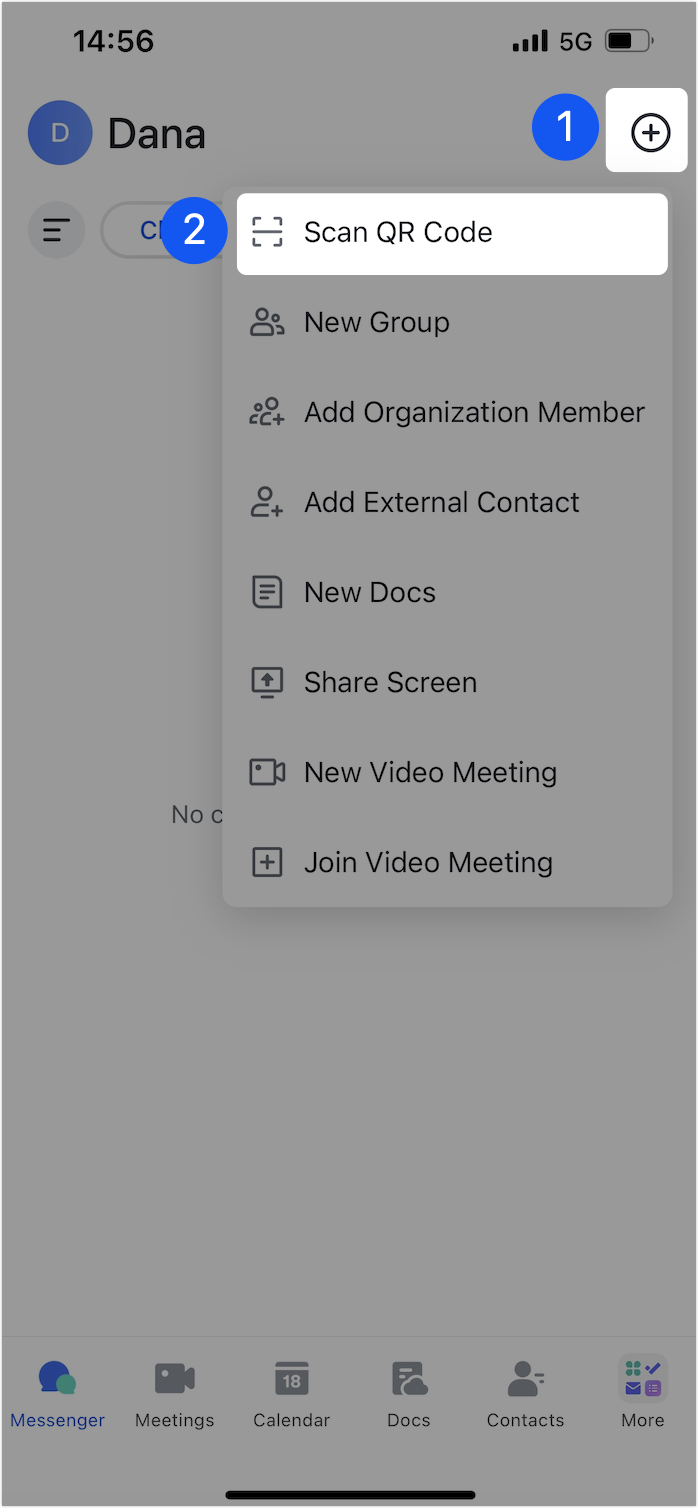Start Share Screen from menu

coord(390,683)
